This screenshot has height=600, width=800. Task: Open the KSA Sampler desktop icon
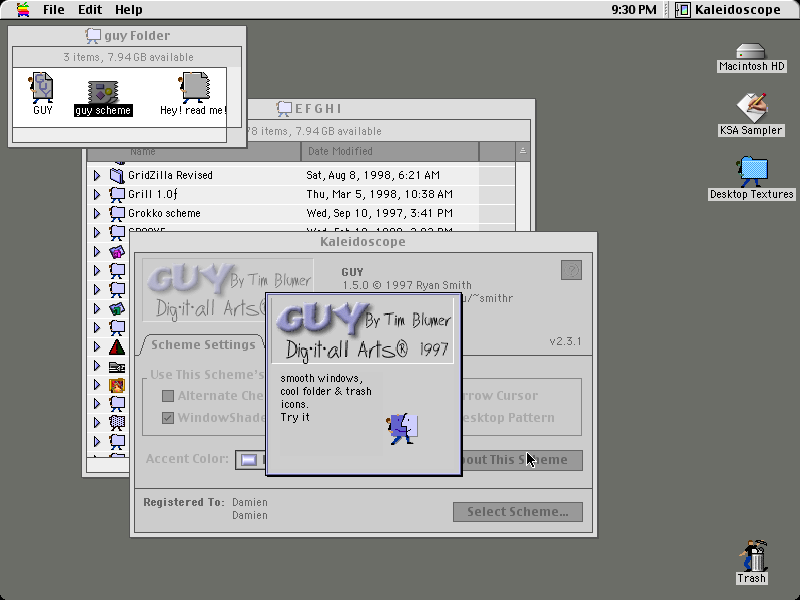(752, 107)
